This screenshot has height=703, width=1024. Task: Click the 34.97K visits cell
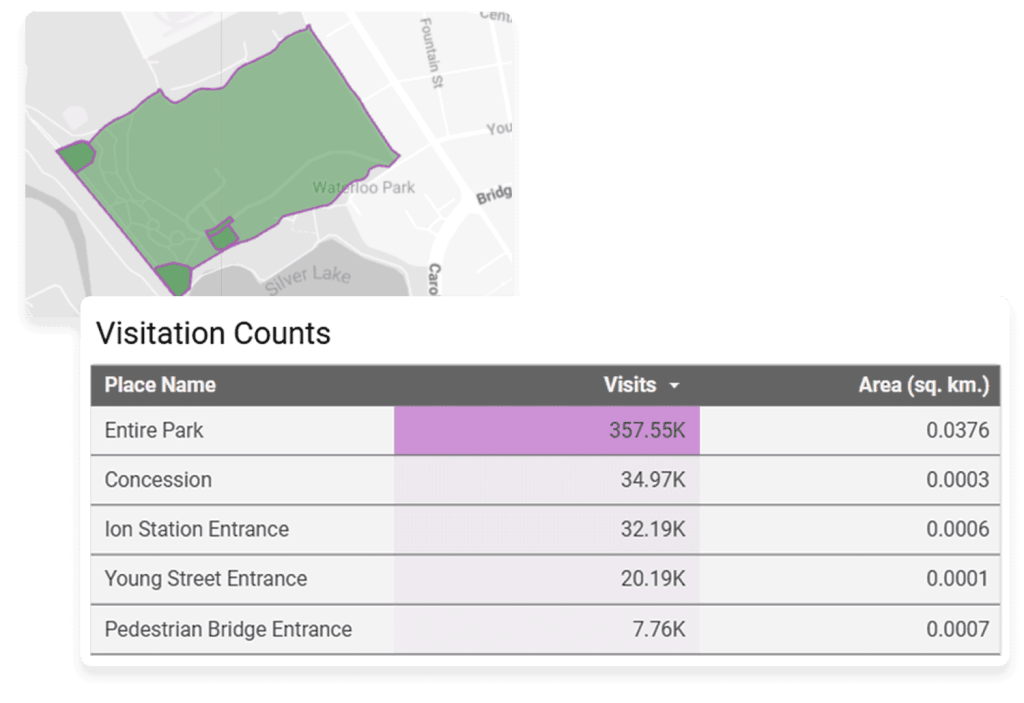652,480
